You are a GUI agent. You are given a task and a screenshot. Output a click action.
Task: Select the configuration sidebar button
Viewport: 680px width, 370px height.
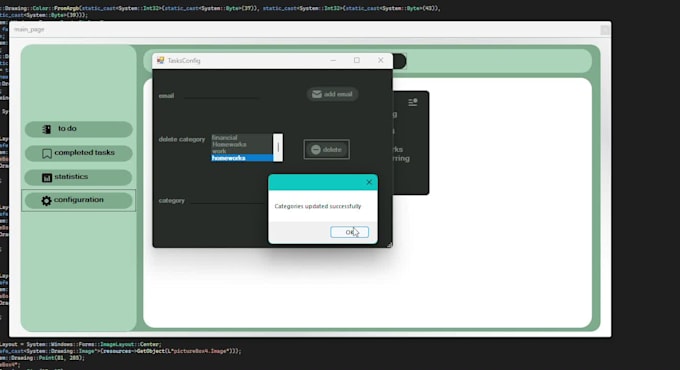pos(78,200)
